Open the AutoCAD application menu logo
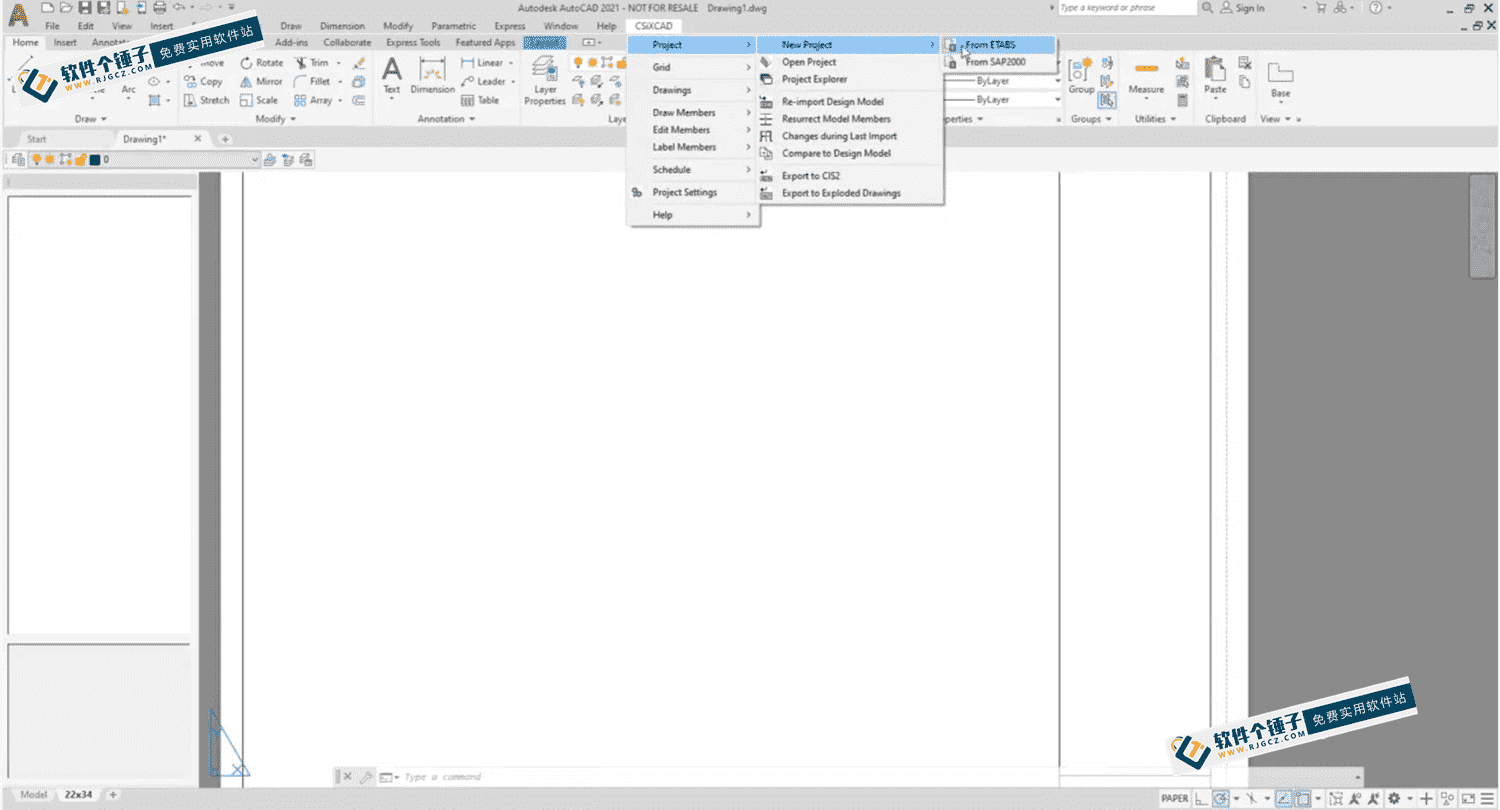This screenshot has width=1500, height=810. pyautogui.click(x=18, y=14)
